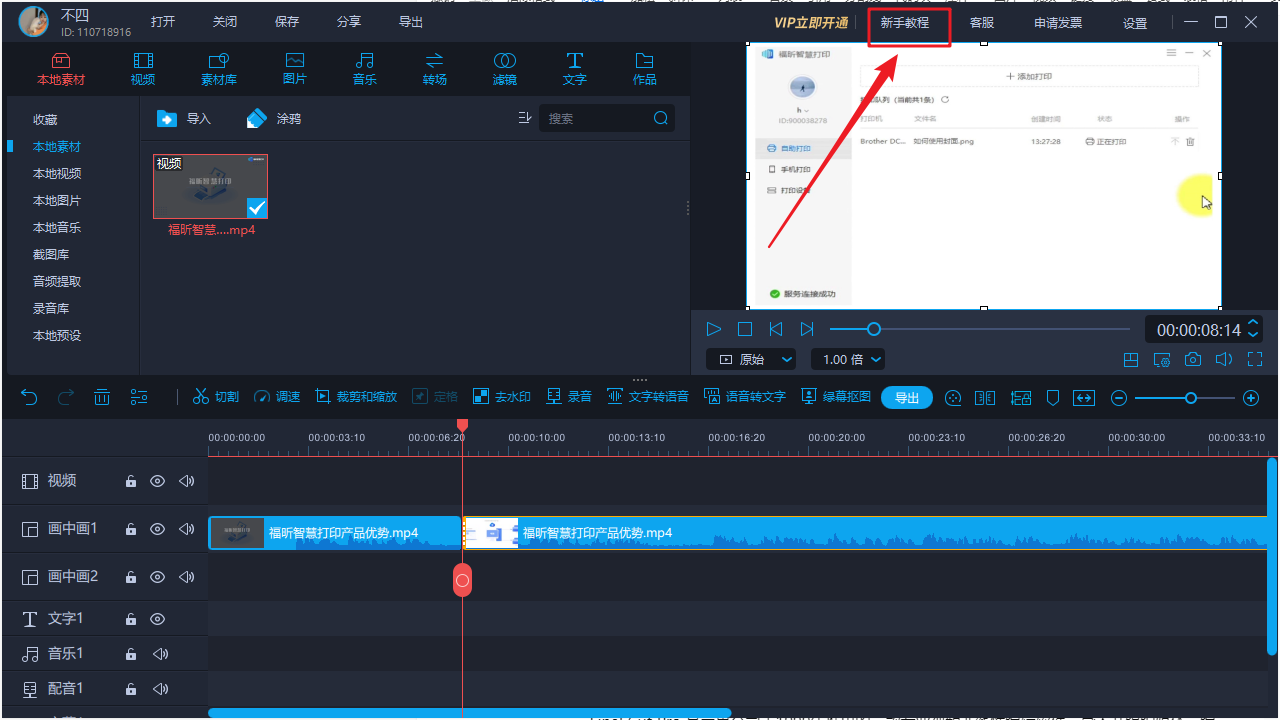Mute the 音乐1 track
The image size is (1280, 720).
point(160,654)
